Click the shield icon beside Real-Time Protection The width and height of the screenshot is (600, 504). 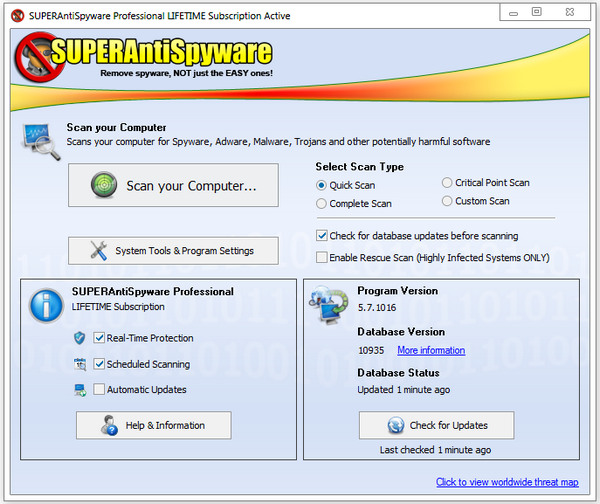(80, 338)
